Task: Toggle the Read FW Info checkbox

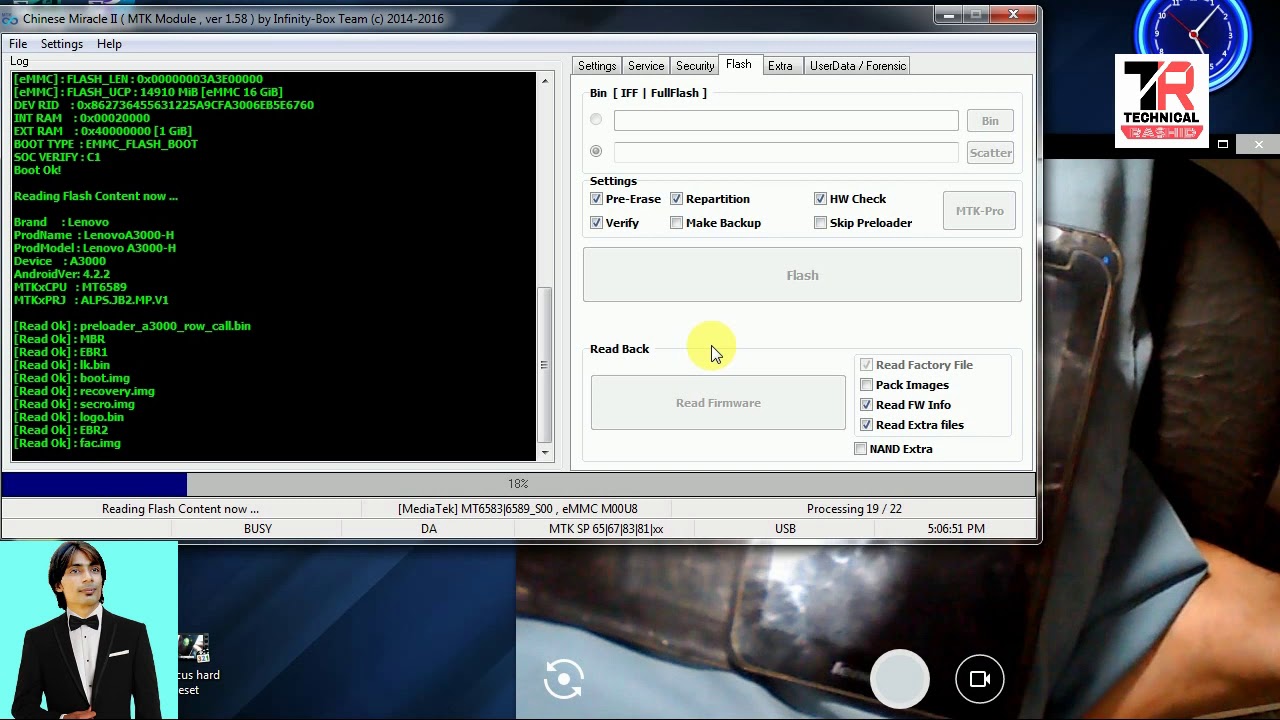Action: 867,405
